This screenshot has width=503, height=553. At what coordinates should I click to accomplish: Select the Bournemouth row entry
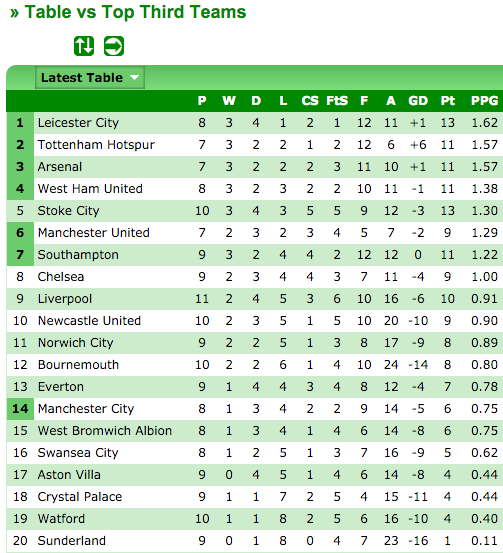point(255,365)
